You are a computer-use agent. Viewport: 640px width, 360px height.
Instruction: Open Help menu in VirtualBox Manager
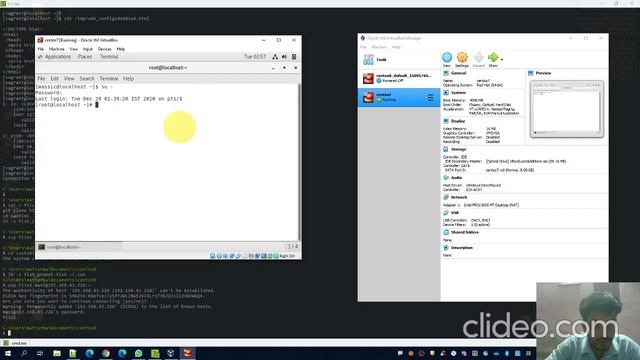point(396,47)
